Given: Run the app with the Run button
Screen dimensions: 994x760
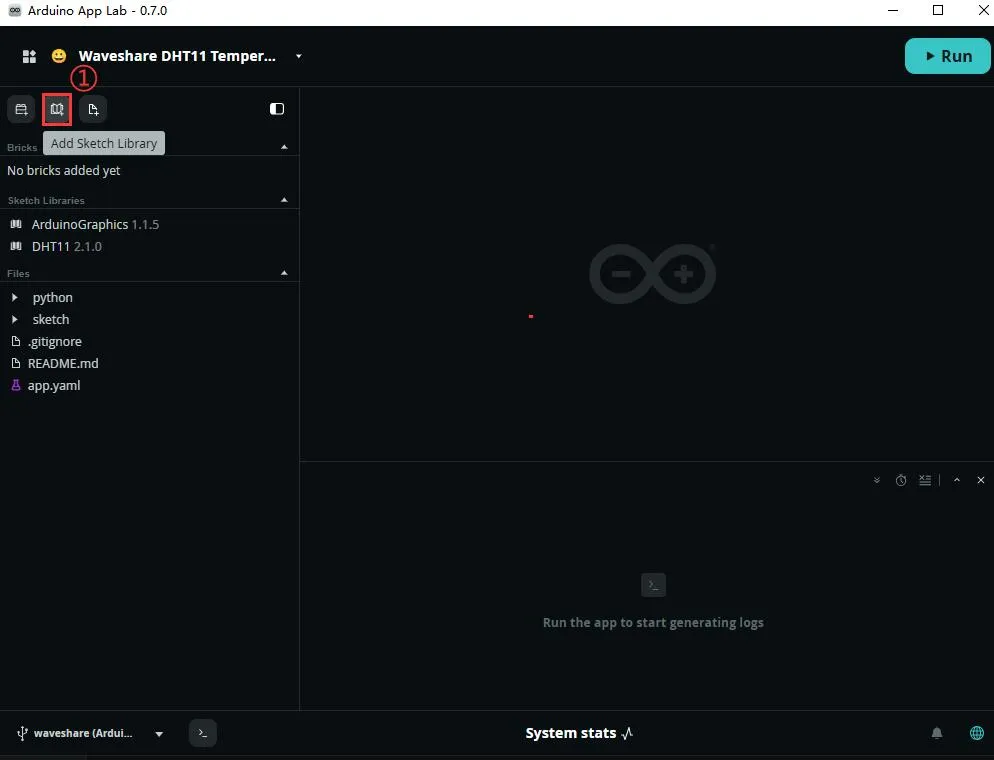Looking at the screenshot, I should (947, 56).
